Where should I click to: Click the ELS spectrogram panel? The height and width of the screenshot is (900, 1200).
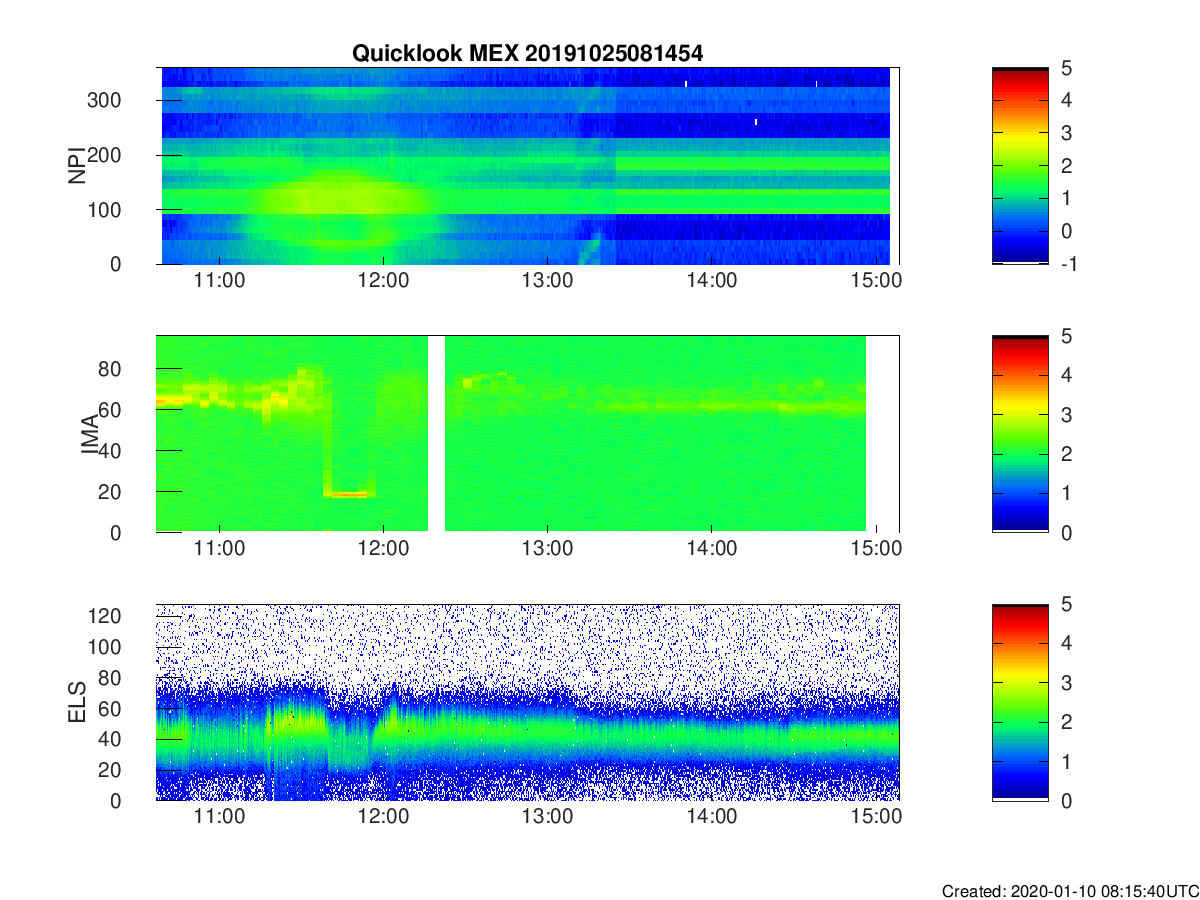point(527,702)
